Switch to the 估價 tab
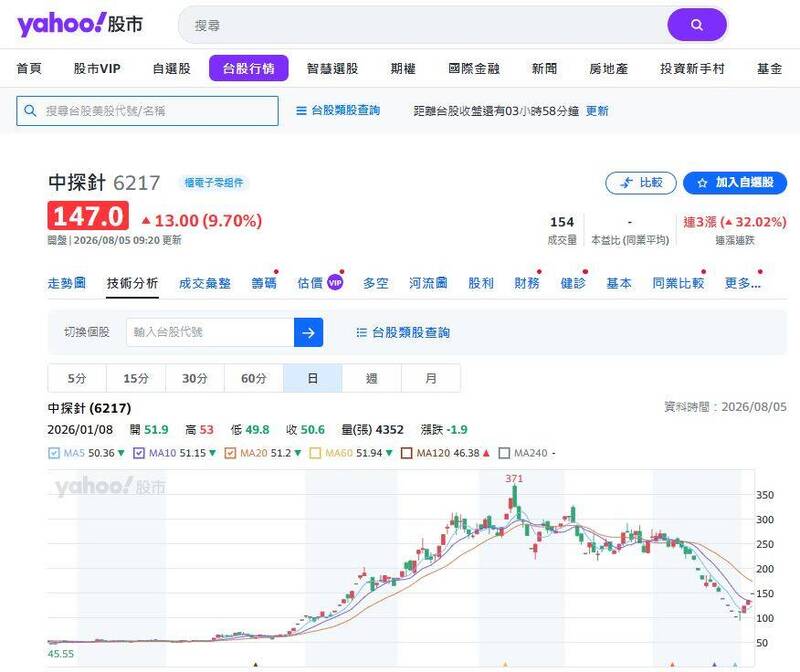The height and width of the screenshot is (672, 800). click(310, 283)
